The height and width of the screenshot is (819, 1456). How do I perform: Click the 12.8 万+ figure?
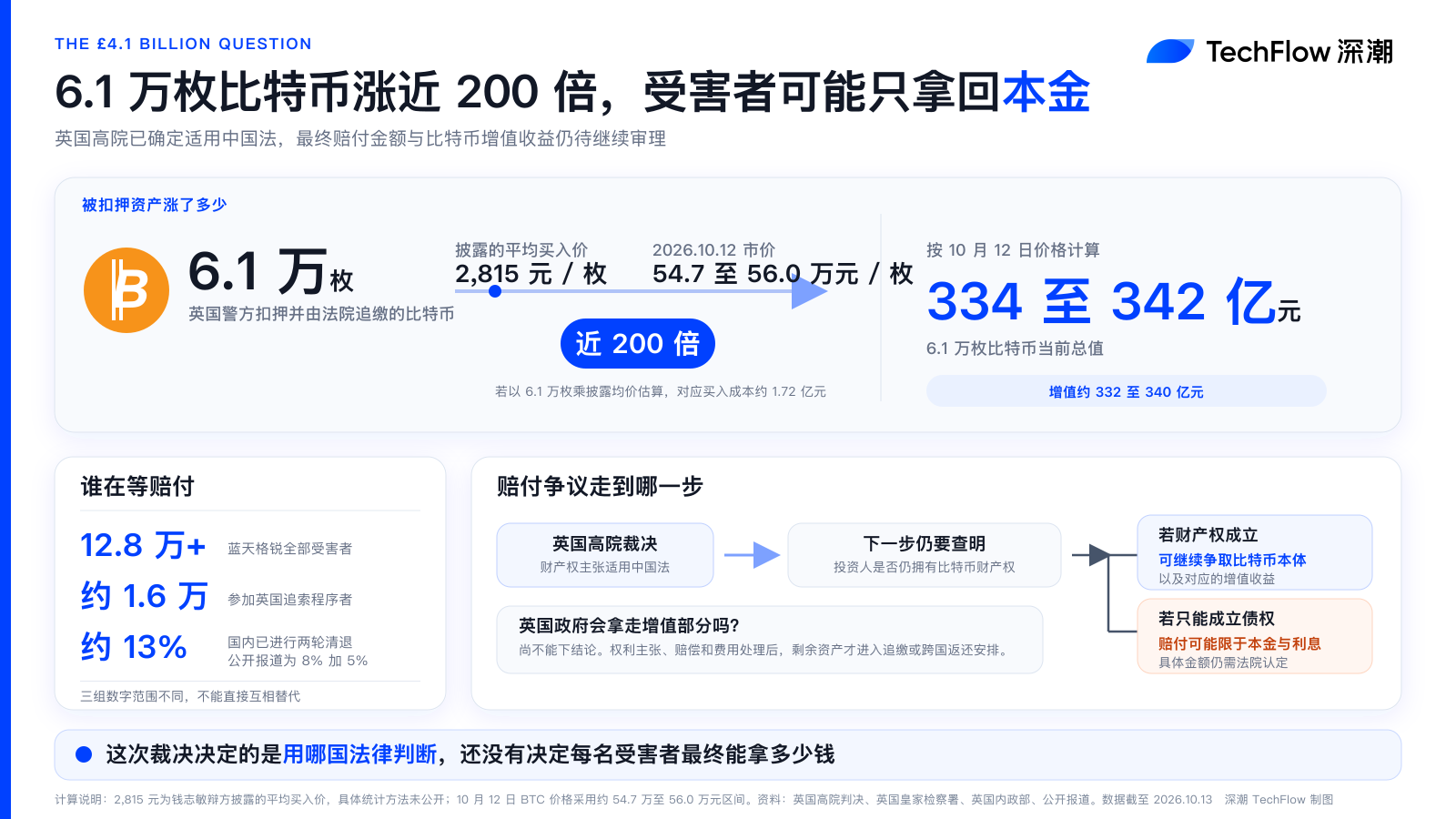143,545
